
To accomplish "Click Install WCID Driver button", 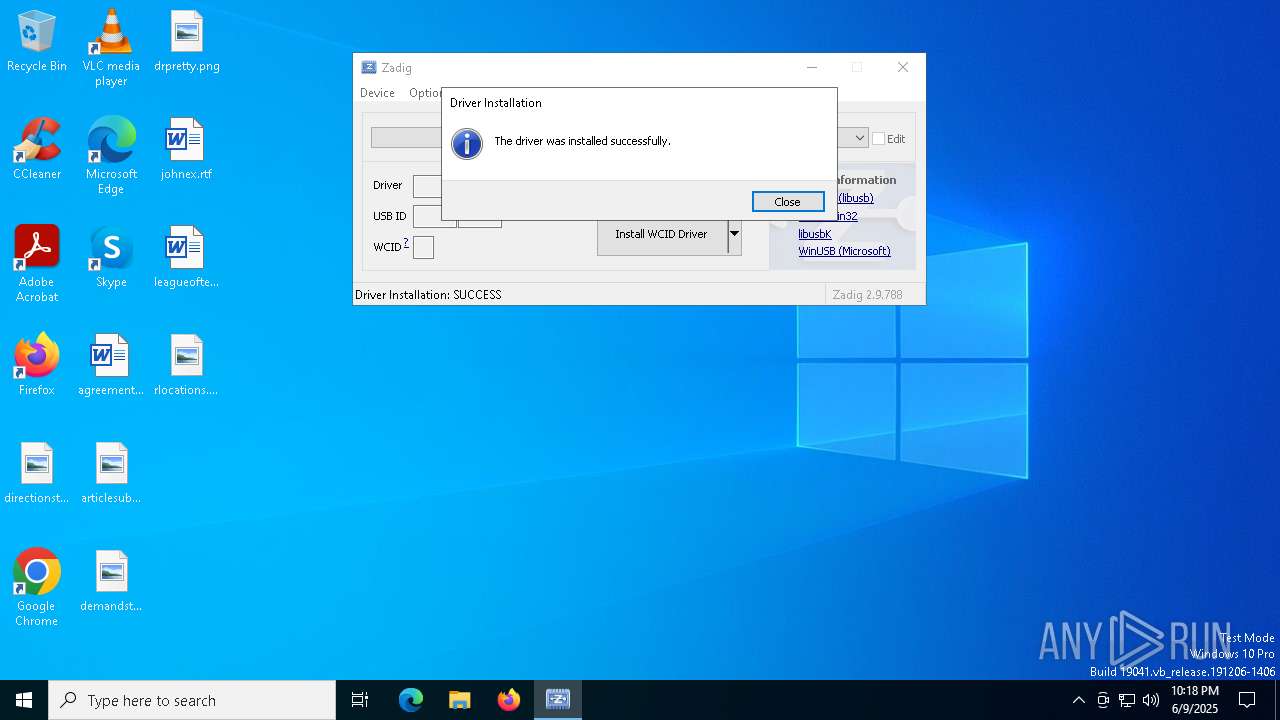I will 662,234.
